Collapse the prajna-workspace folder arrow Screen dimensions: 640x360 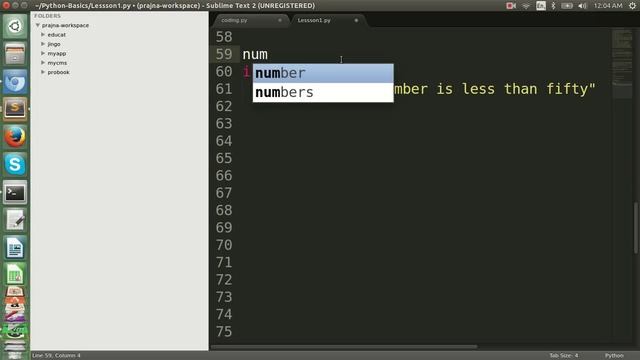click(38, 25)
